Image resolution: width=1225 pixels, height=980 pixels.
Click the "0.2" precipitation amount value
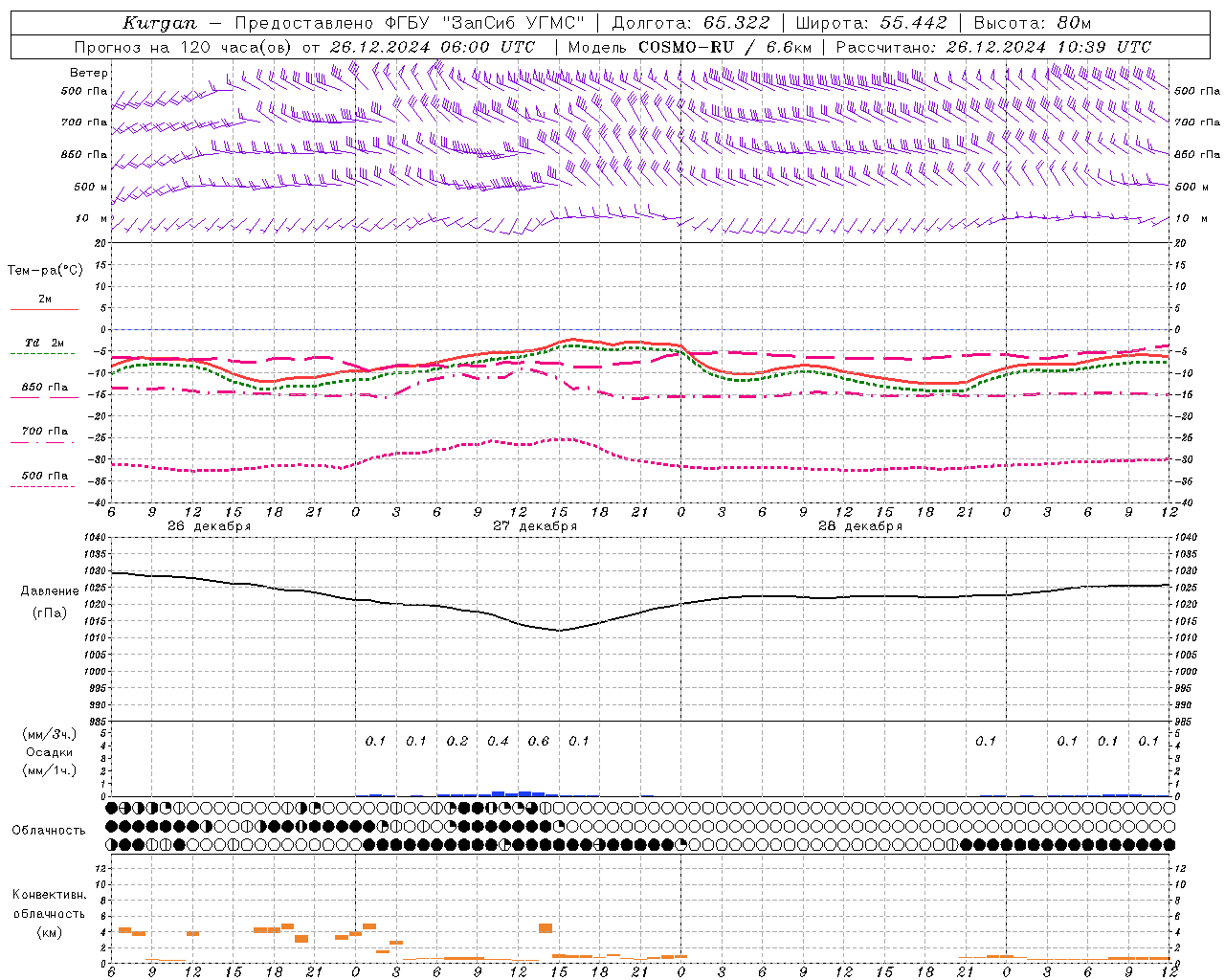coord(457,742)
